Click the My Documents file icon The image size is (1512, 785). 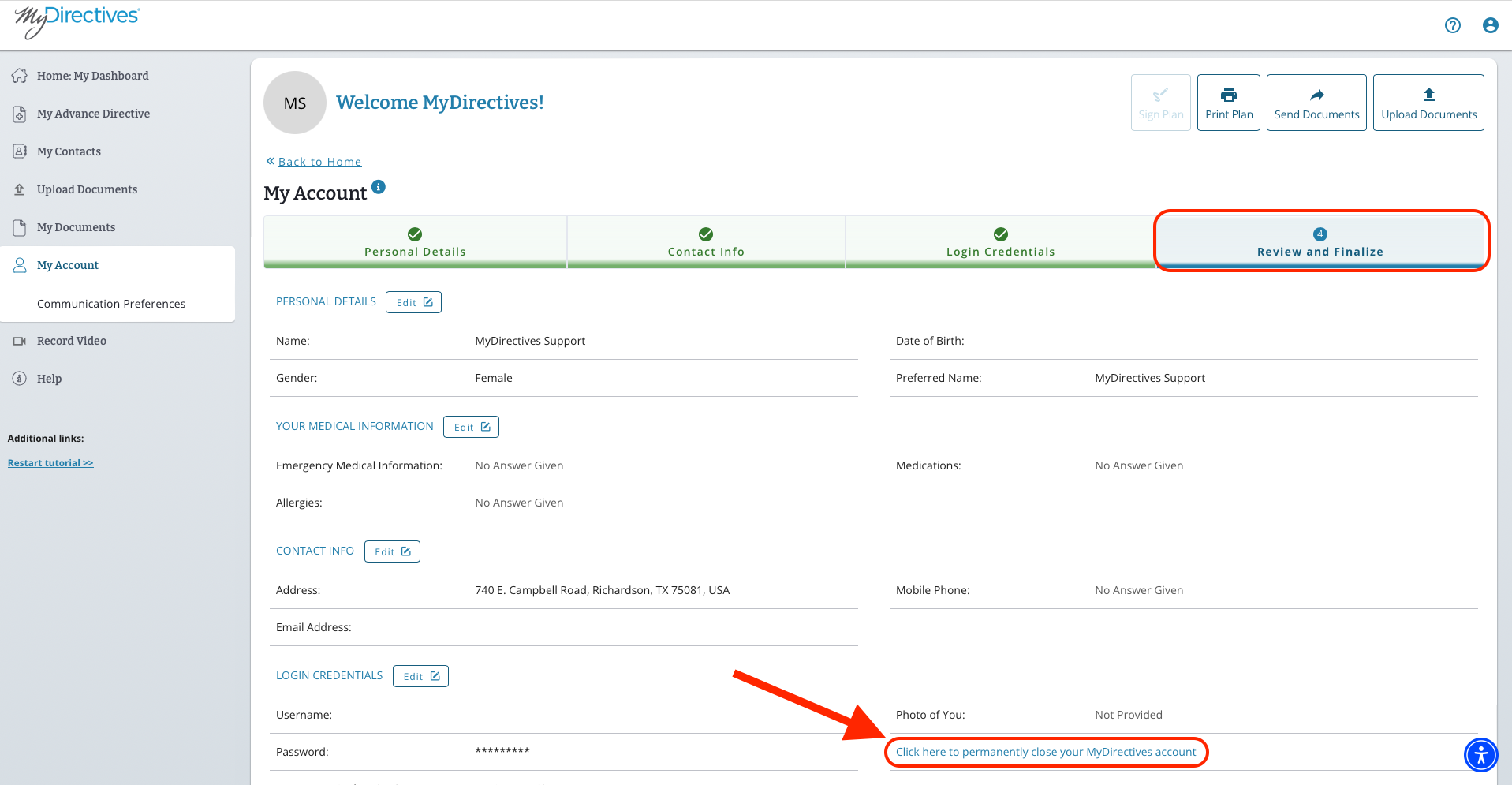[x=20, y=227]
